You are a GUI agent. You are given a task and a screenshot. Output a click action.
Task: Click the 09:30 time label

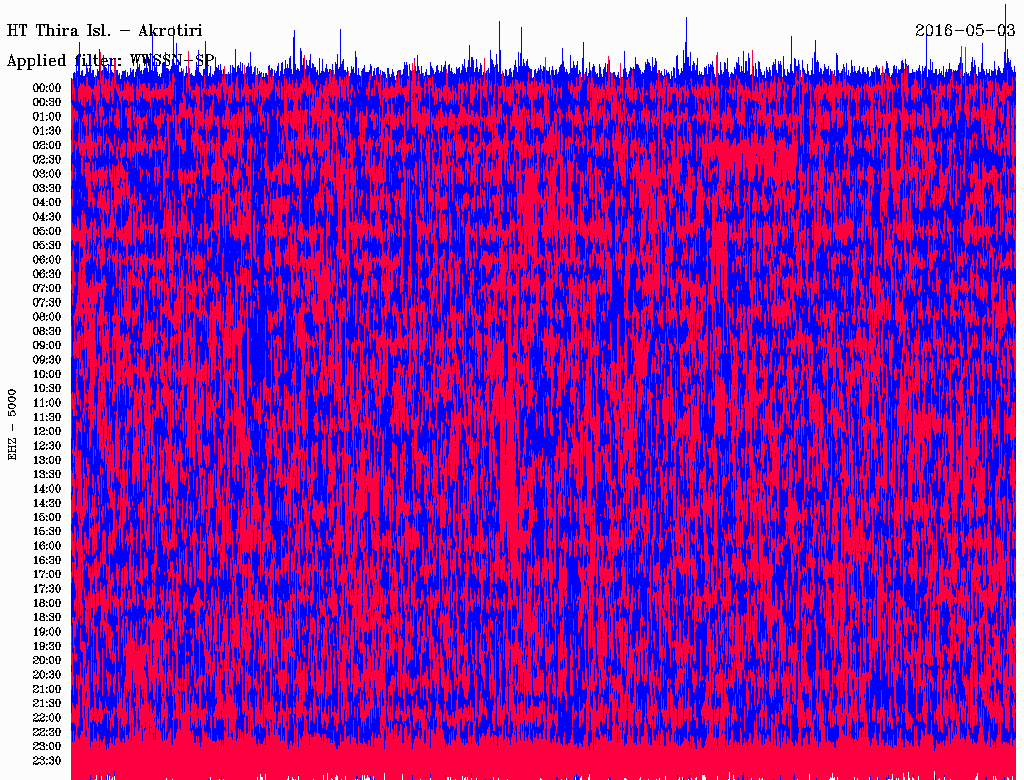coord(47,360)
